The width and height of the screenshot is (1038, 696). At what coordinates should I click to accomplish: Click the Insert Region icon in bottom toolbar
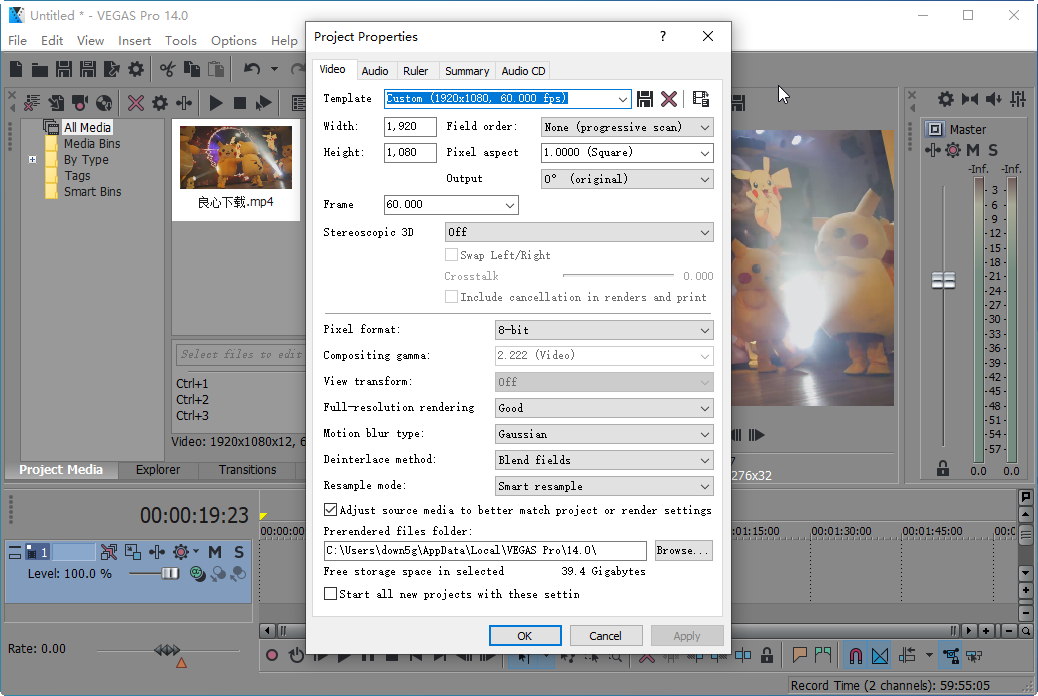pyautogui.click(x=823, y=656)
